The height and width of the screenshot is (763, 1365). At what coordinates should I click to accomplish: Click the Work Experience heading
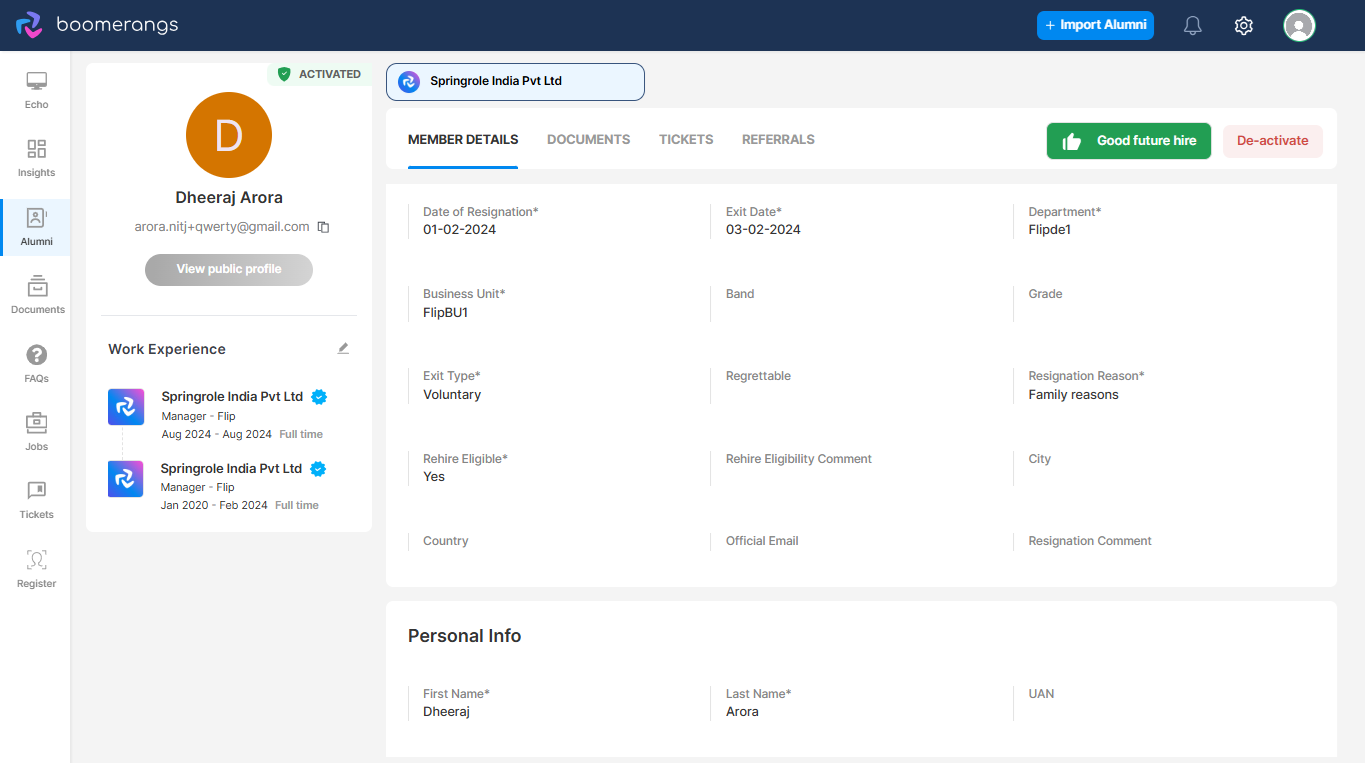click(x=167, y=349)
